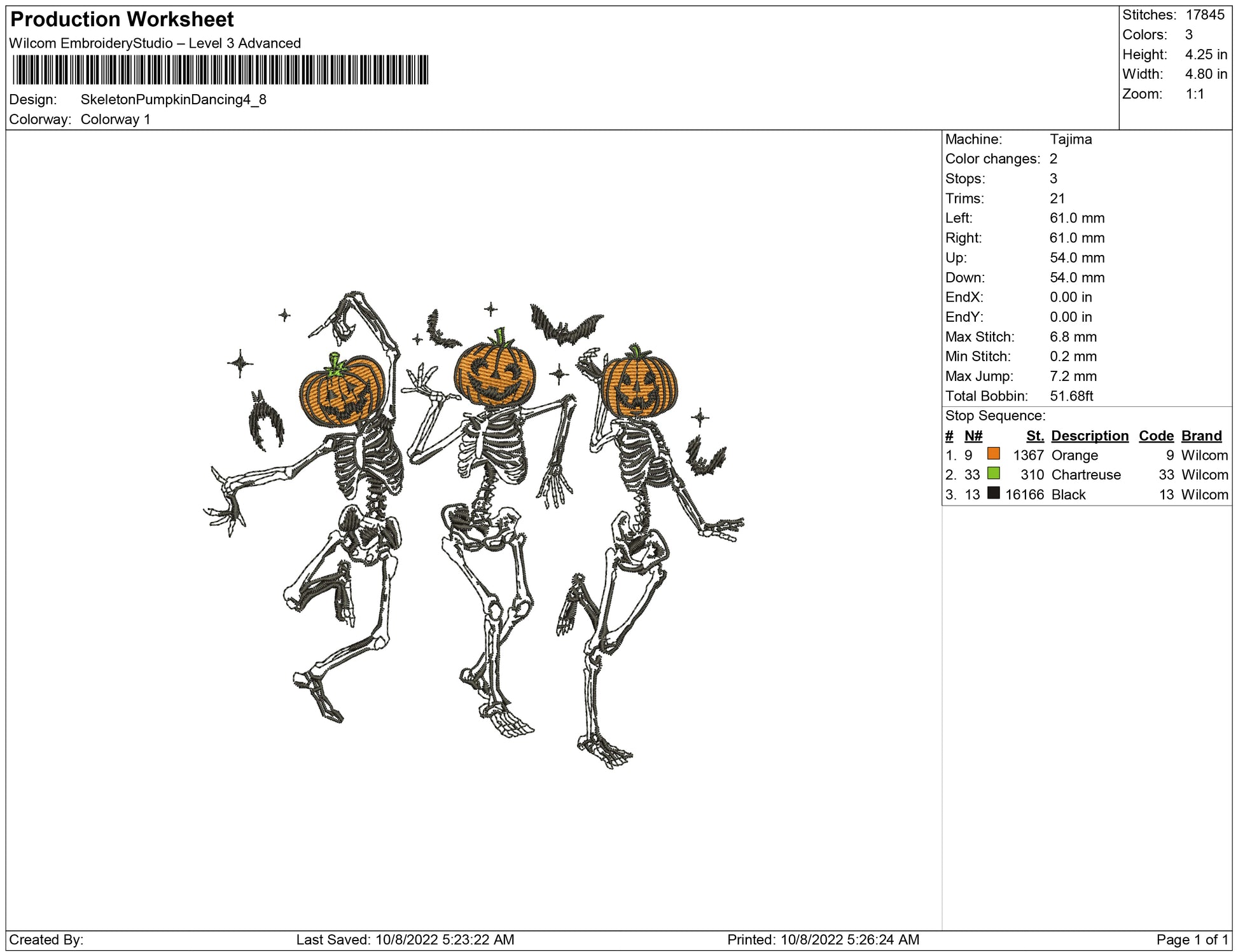1238x952 pixels.
Task: Click the Production Worksheet title
Action: click(x=122, y=20)
